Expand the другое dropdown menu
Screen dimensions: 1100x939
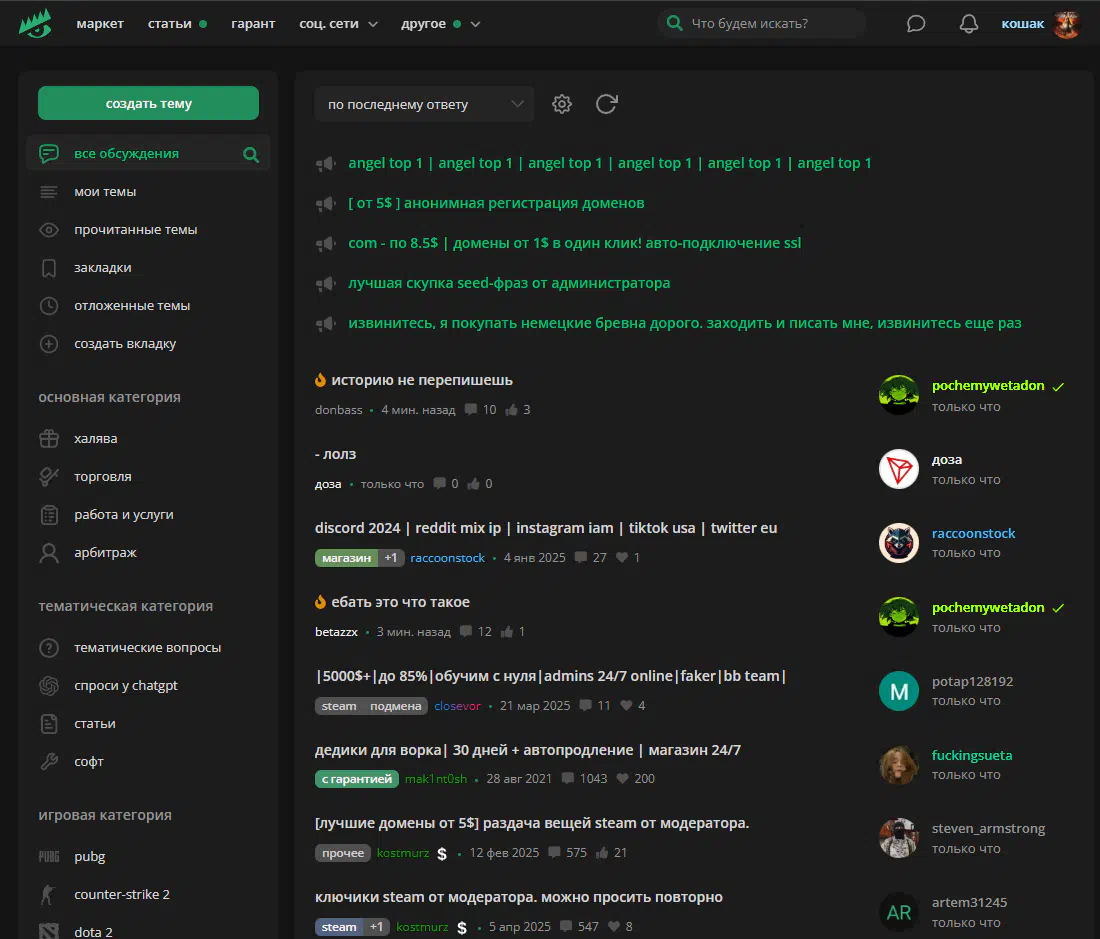point(440,24)
